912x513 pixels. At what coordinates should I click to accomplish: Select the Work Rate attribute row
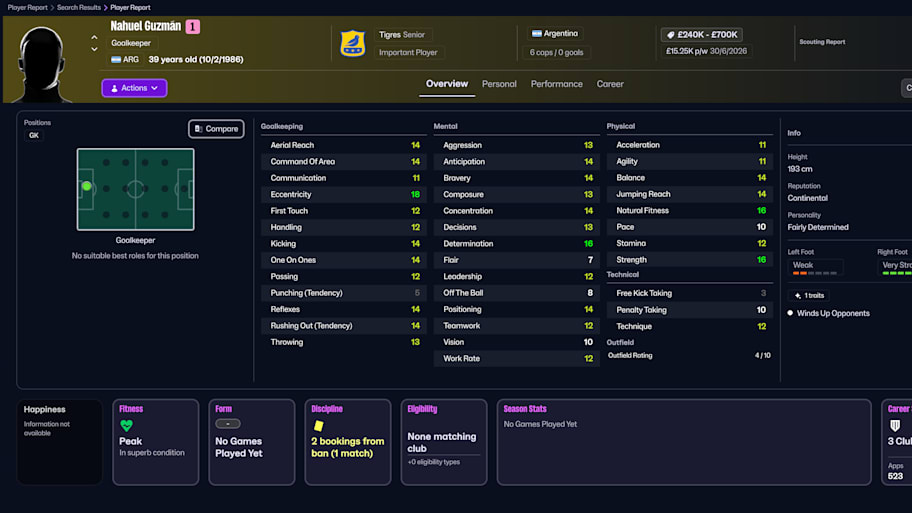click(516, 358)
